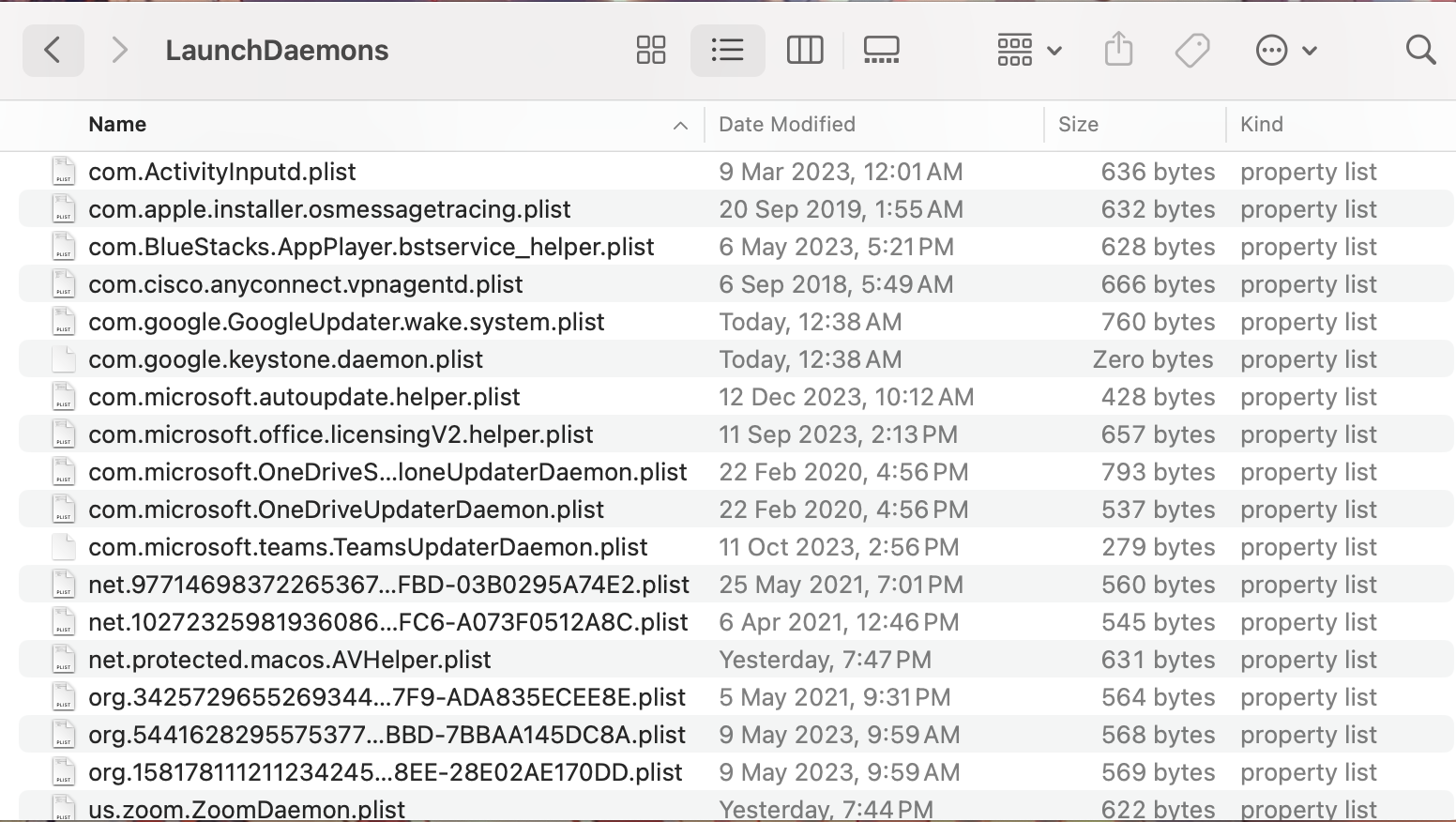The height and width of the screenshot is (822, 1456).
Task: Click the forward navigation arrow
Action: (119, 50)
